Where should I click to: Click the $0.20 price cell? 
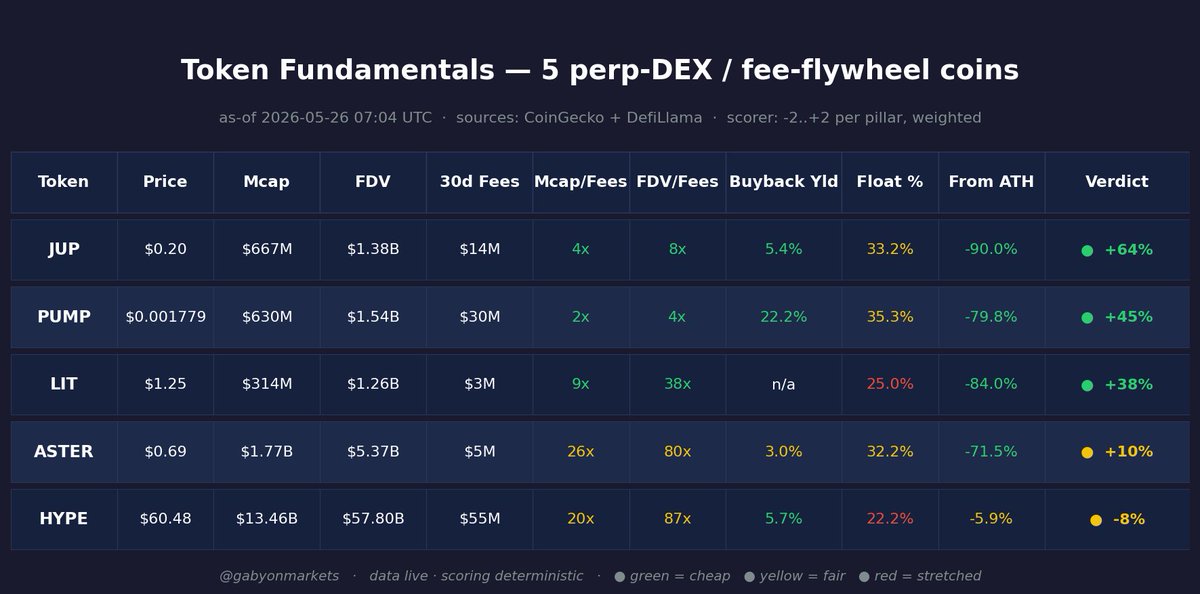(x=165, y=250)
